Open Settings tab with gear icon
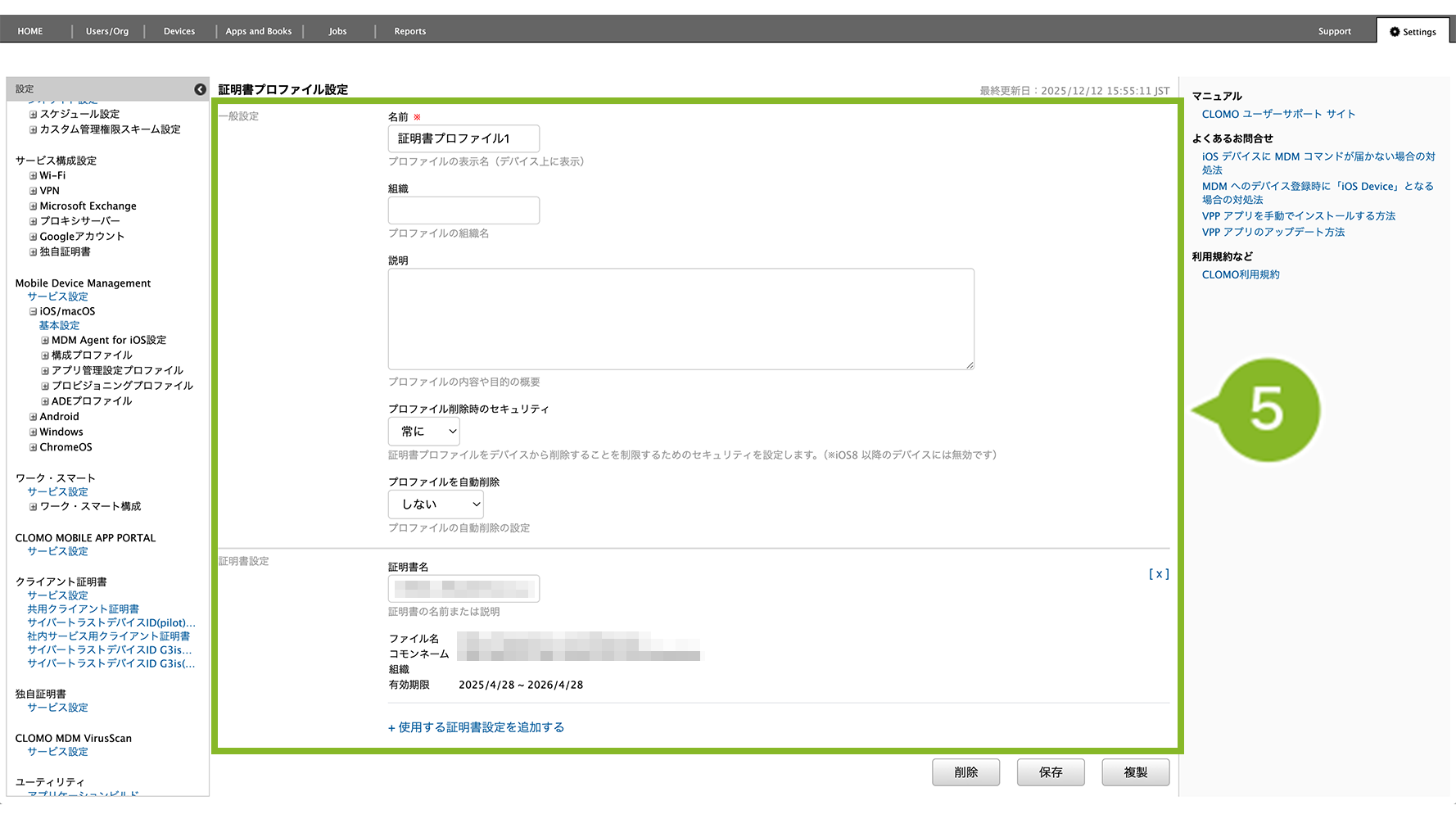This screenshot has height=819, width=1456. click(1413, 32)
